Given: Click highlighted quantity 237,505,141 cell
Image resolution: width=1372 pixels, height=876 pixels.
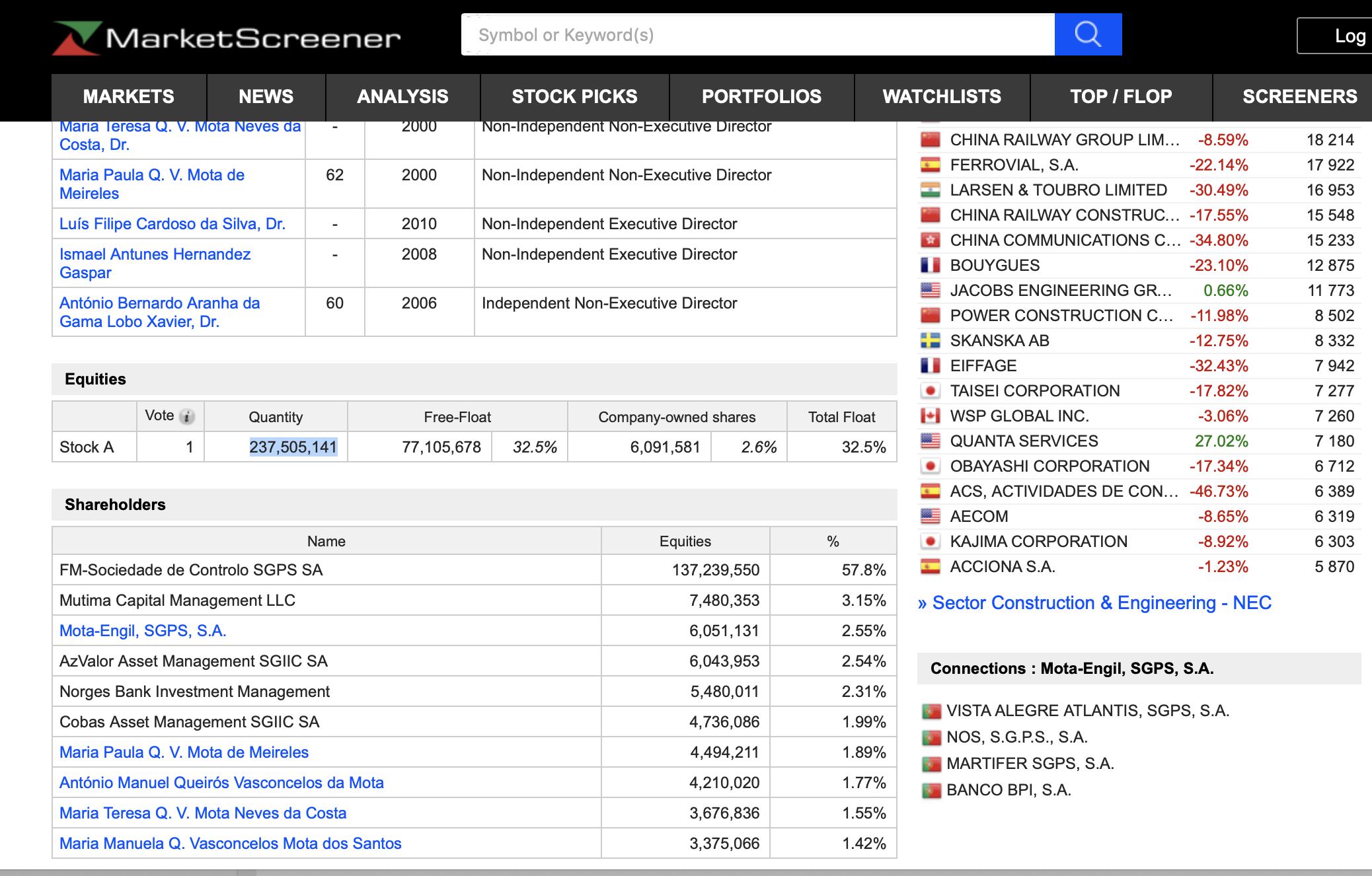Looking at the screenshot, I should [293, 447].
